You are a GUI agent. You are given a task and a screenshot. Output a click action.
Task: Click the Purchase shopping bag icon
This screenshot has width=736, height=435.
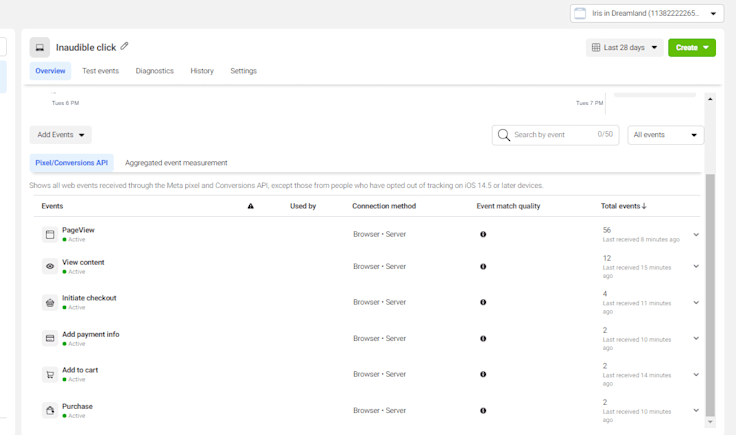pyautogui.click(x=50, y=411)
